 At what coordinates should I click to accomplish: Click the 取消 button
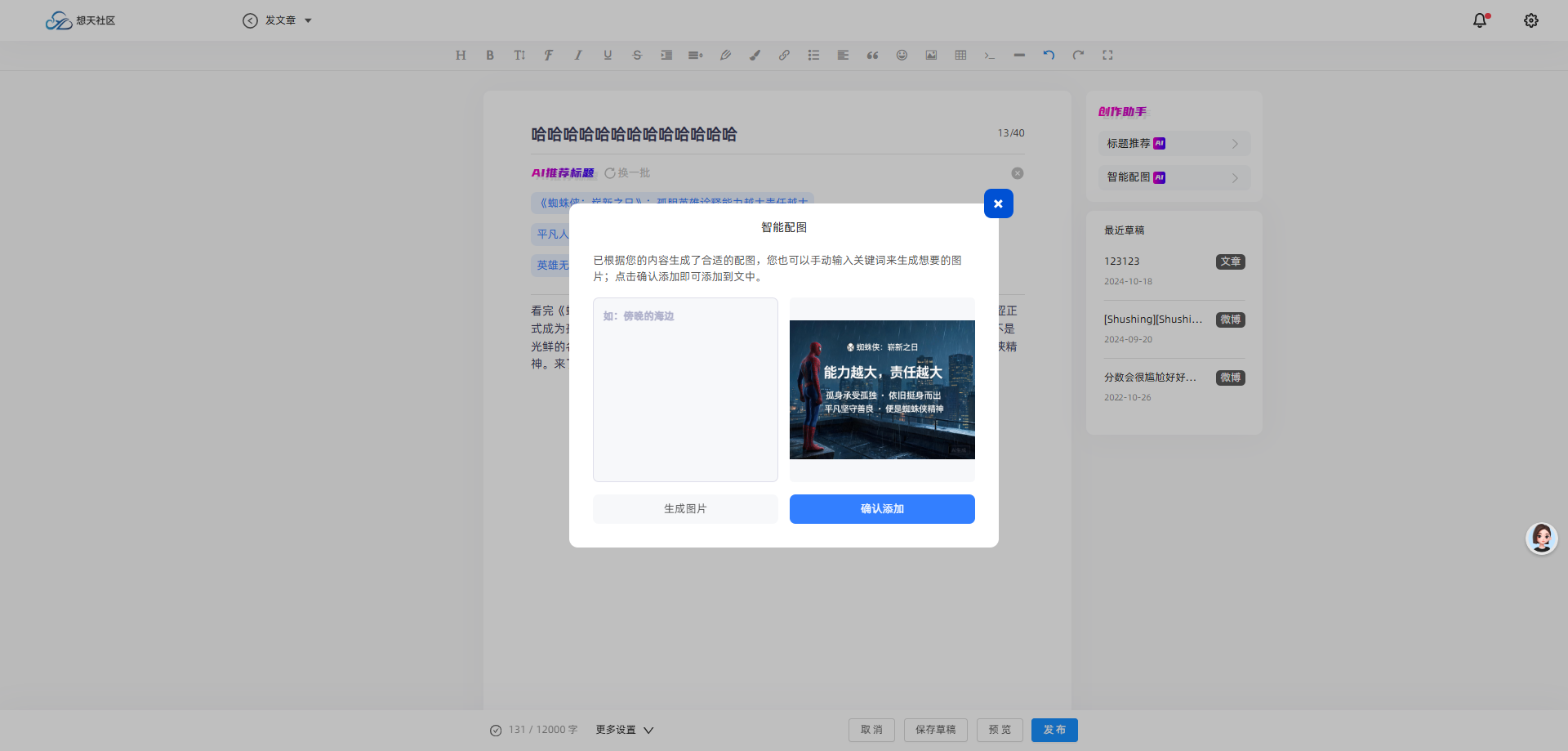click(x=871, y=730)
